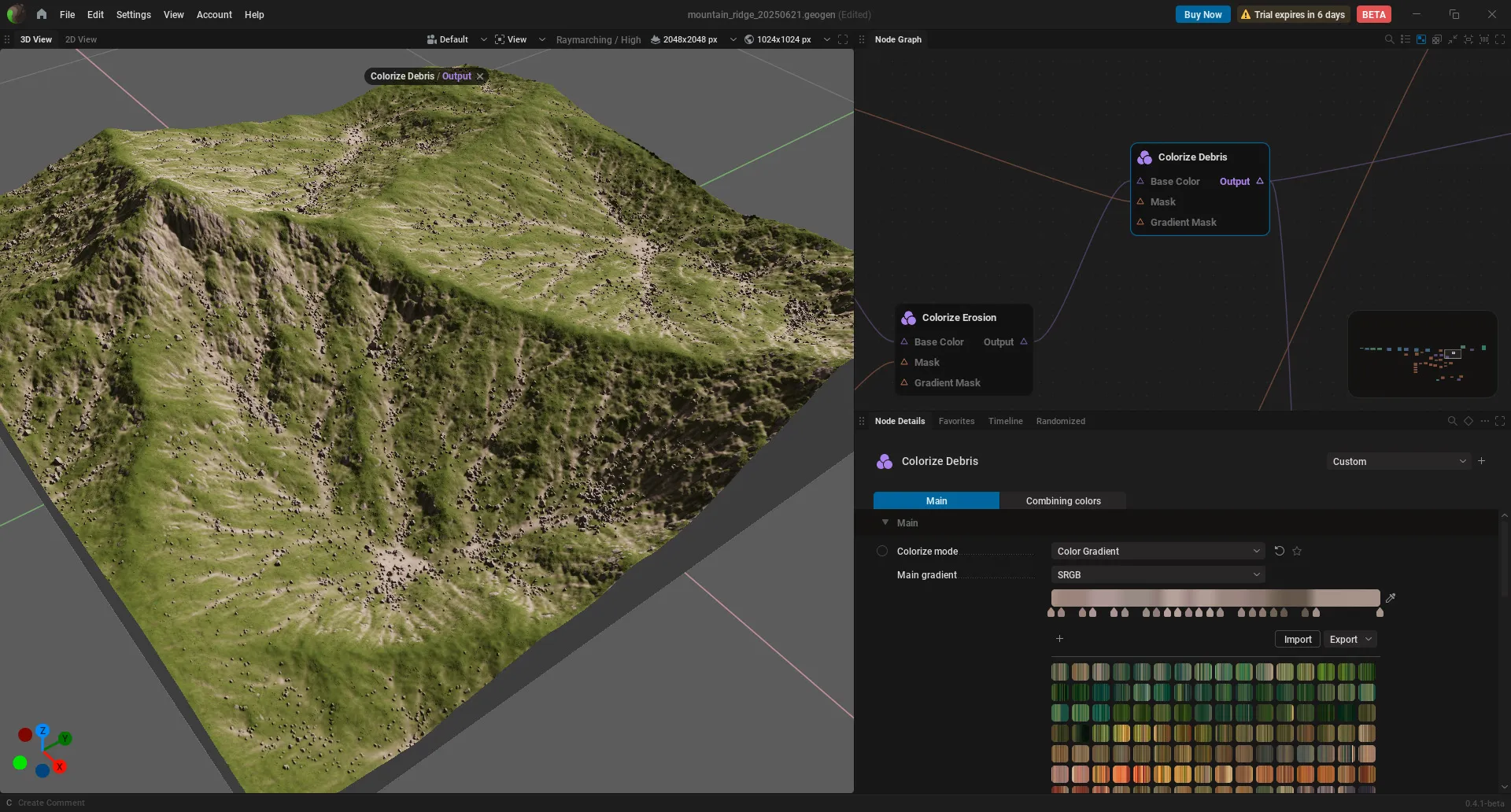Click the 100 percent zoom icon

(1483, 39)
